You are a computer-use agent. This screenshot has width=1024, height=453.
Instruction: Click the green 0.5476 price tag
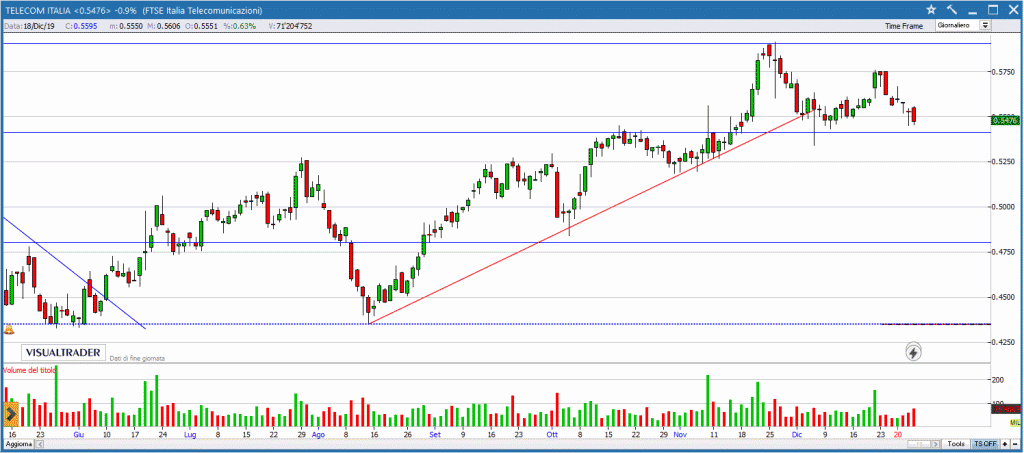(1006, 120)
